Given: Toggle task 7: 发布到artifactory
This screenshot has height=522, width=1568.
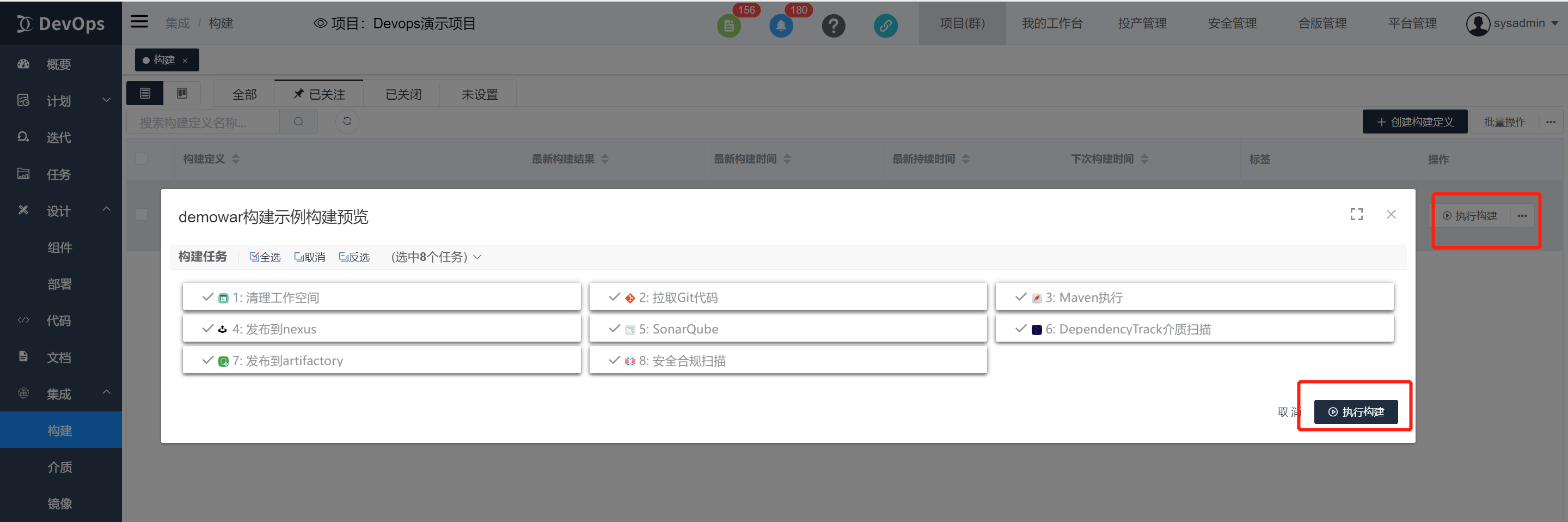Looking at the screenshot, I should pos(382,360).
